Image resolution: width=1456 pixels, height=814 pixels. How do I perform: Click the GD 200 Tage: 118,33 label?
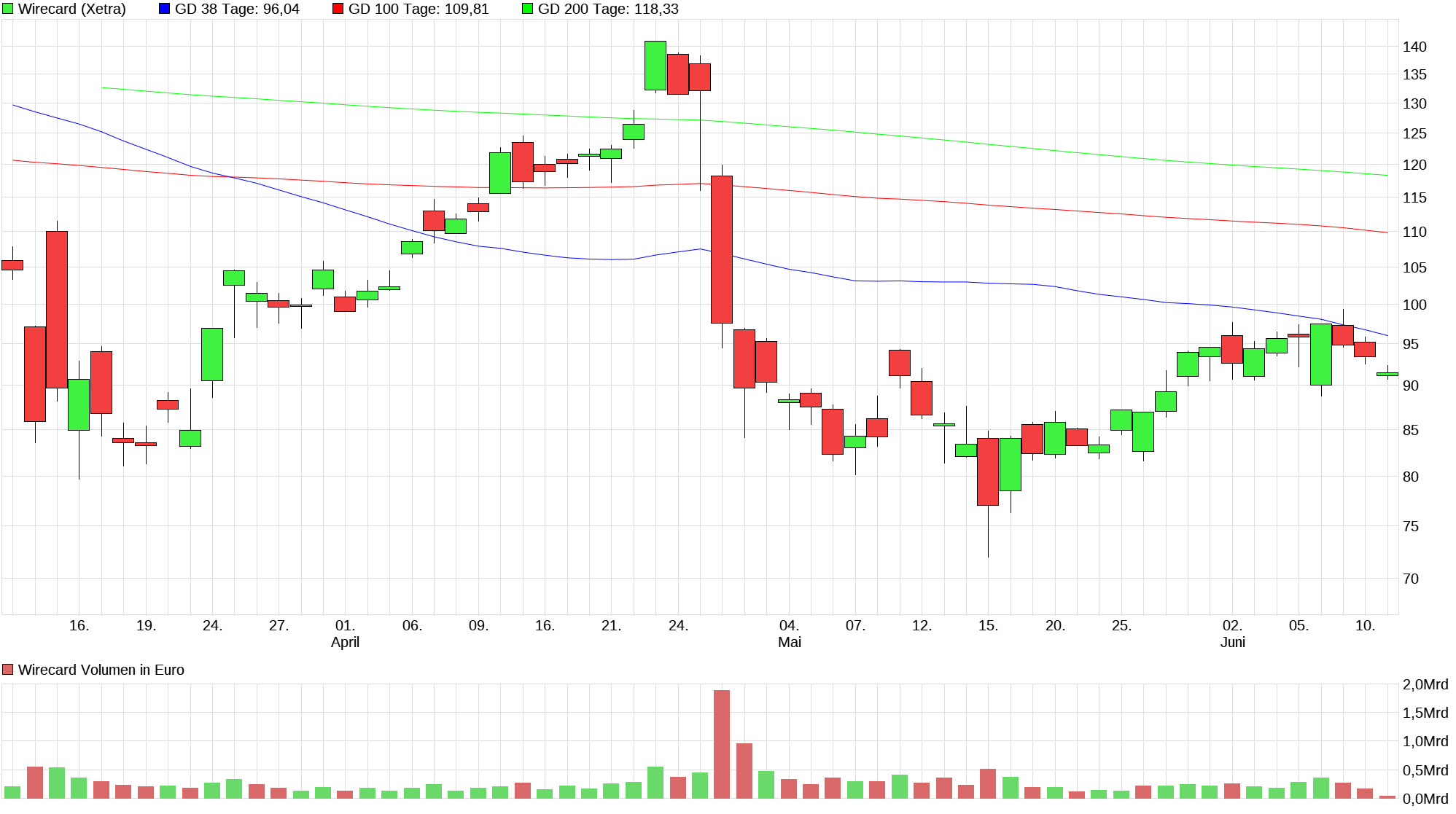point(608,9)
